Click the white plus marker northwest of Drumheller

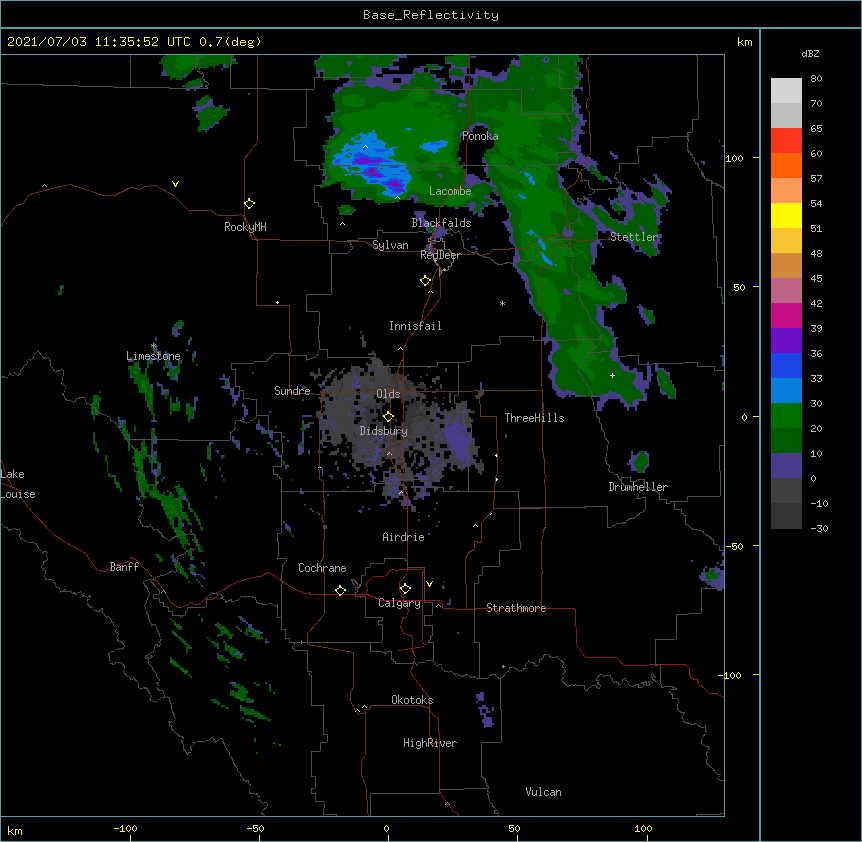coord(612,375)
